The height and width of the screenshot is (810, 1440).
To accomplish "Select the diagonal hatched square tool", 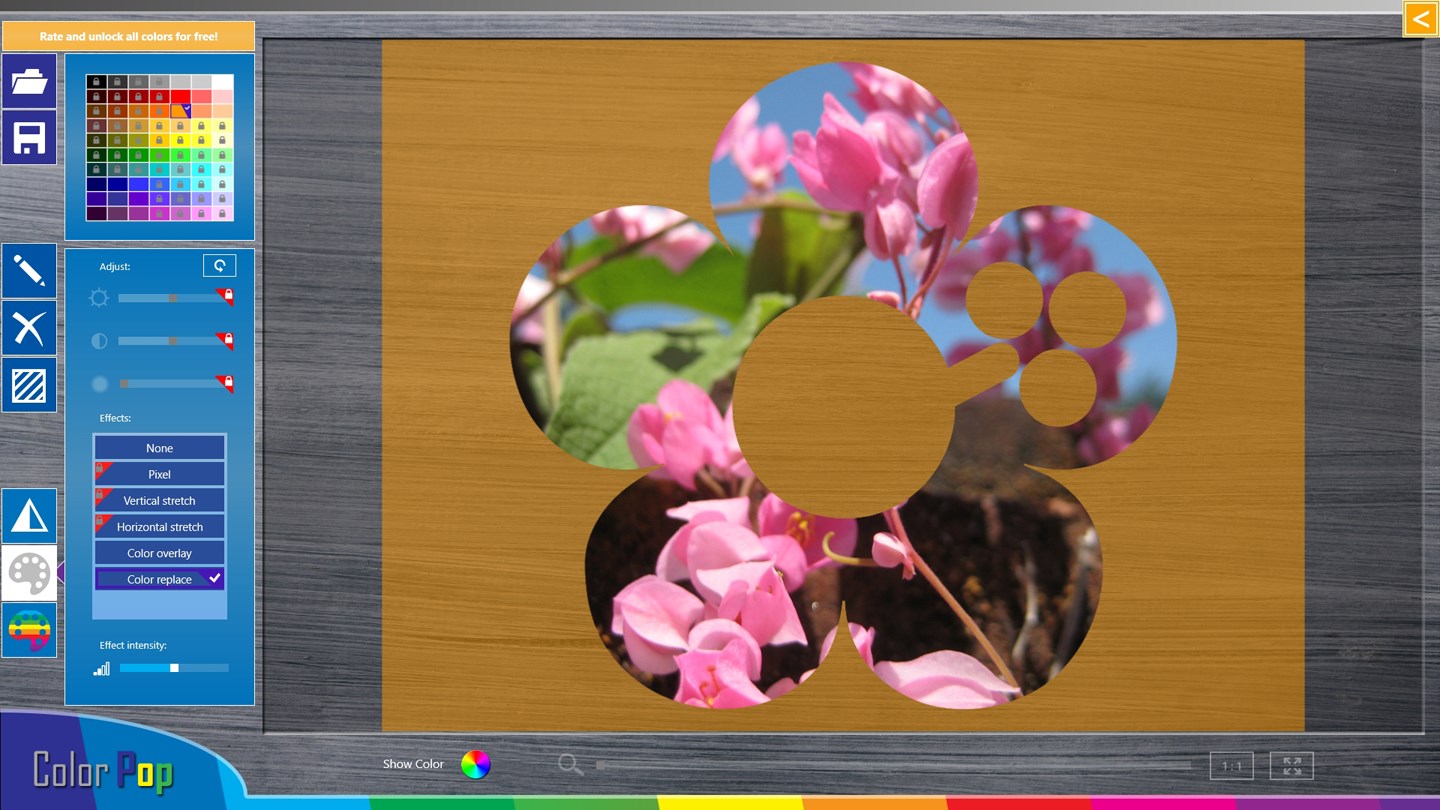I will coord(29,385).
